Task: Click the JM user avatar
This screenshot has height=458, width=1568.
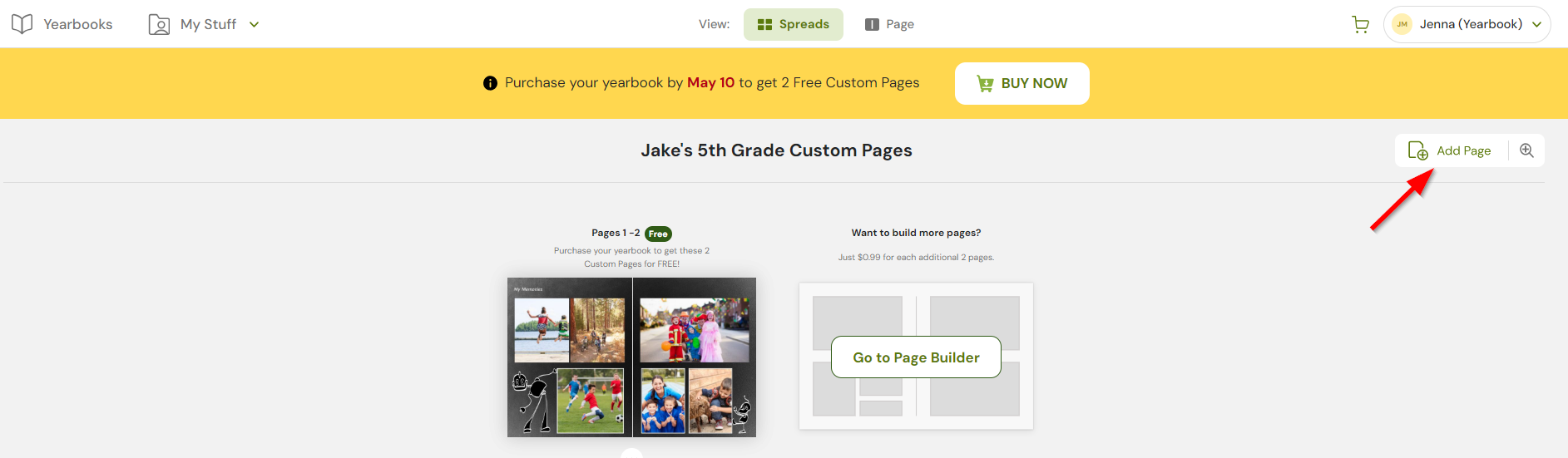Action: 1402,24
